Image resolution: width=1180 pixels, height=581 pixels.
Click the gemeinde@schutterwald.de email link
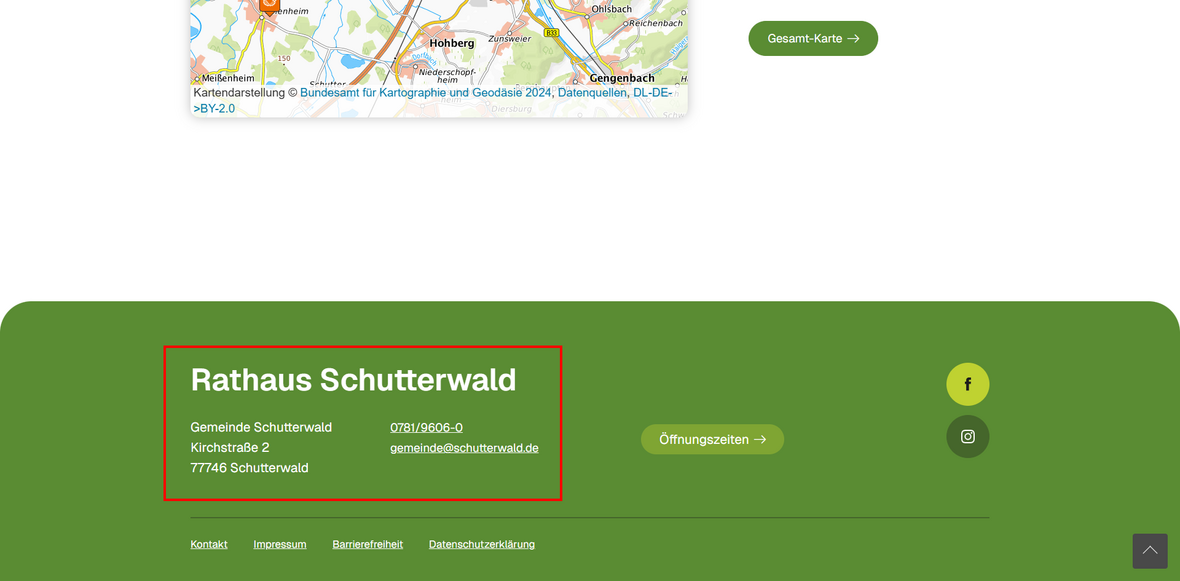pyautogui.click(x=464, y=448)
